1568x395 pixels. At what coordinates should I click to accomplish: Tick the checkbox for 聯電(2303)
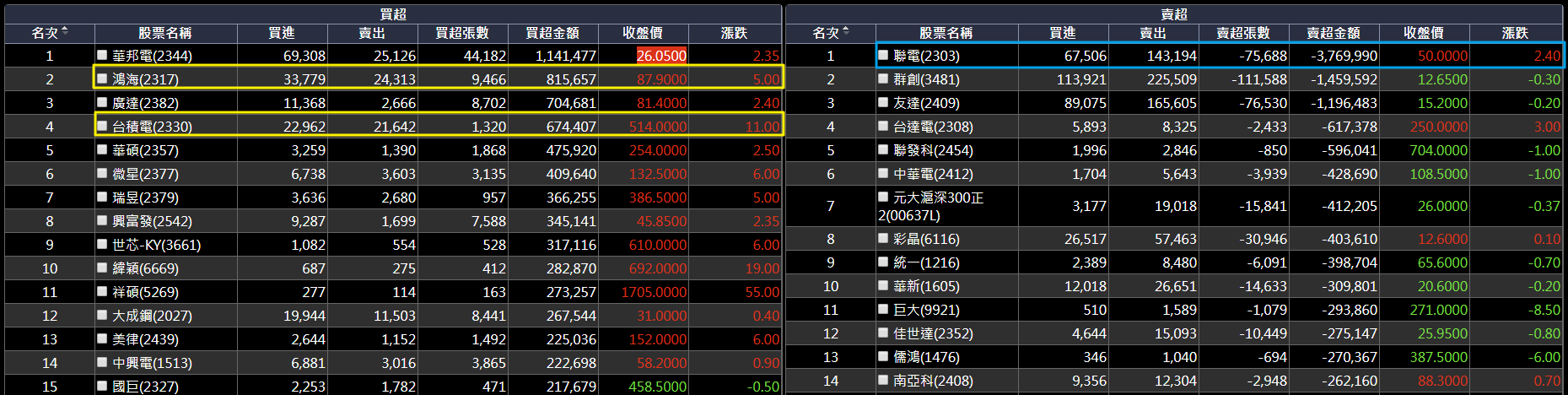click(x=883, y=54)
